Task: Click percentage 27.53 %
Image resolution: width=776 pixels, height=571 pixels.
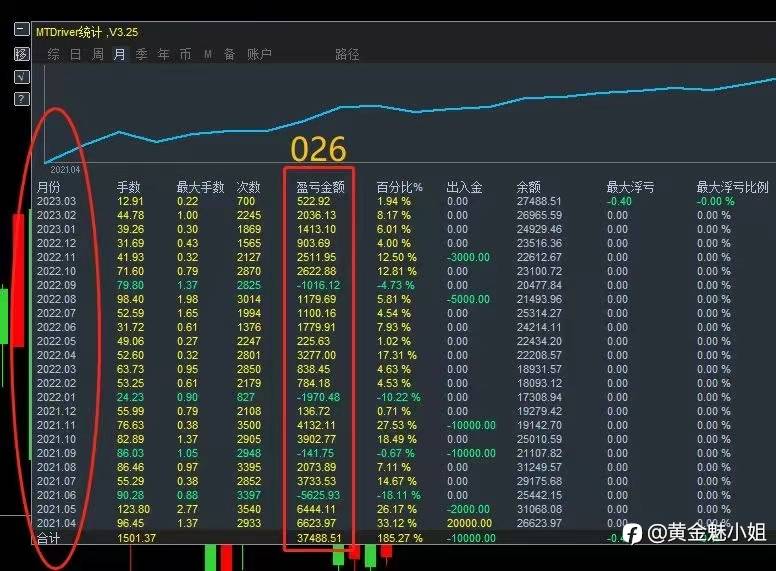Action: [397, 425]
